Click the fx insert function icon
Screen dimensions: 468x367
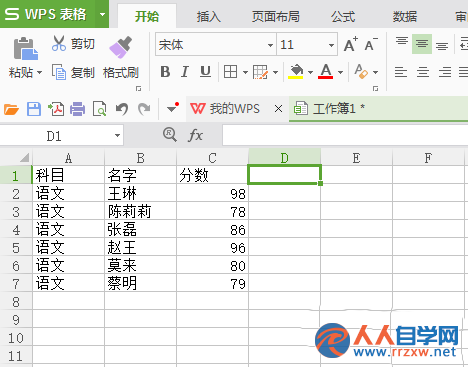(195, 135)
